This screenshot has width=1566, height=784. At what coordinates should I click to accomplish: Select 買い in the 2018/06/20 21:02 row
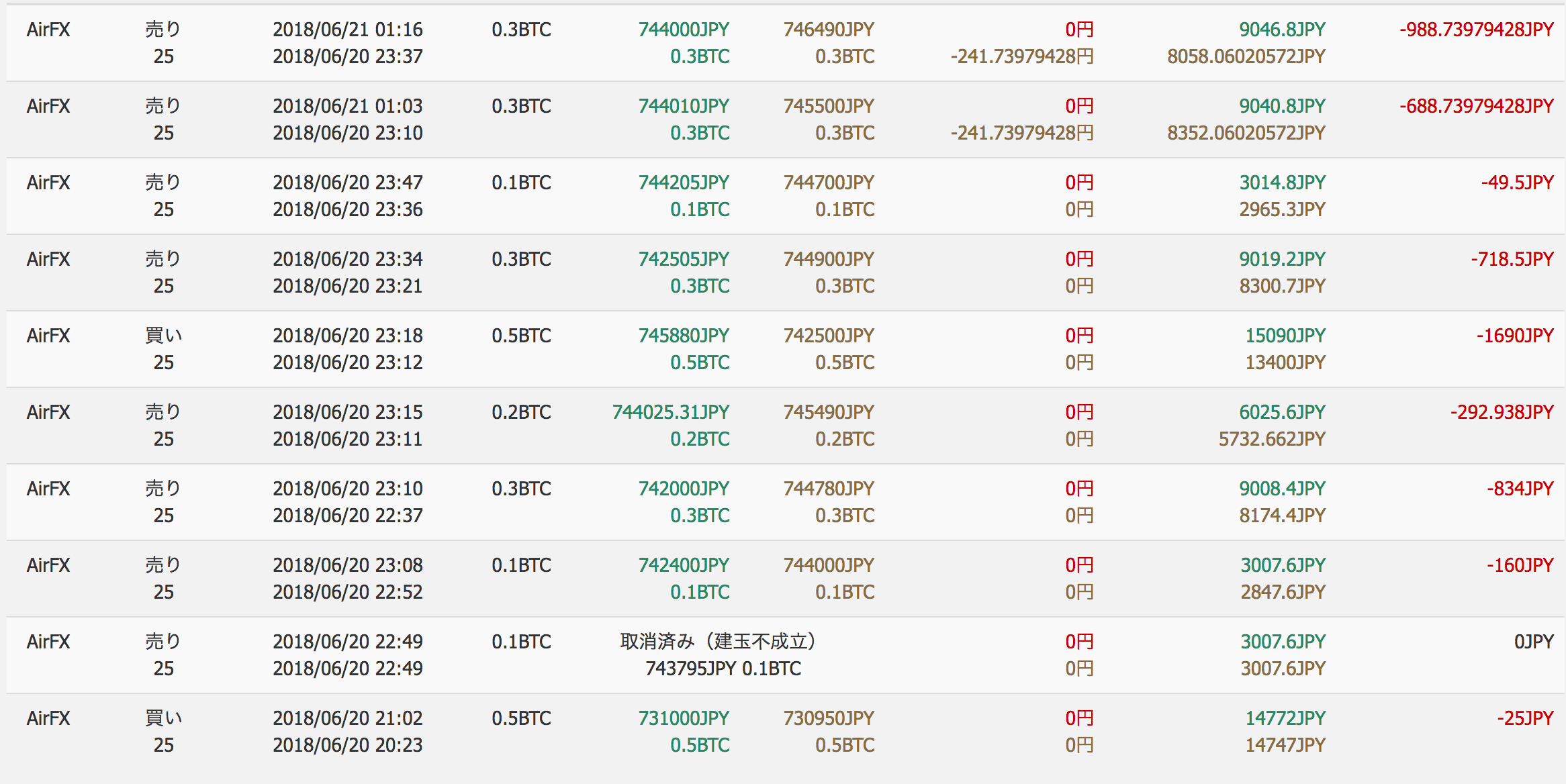click(x=163, y=718)
